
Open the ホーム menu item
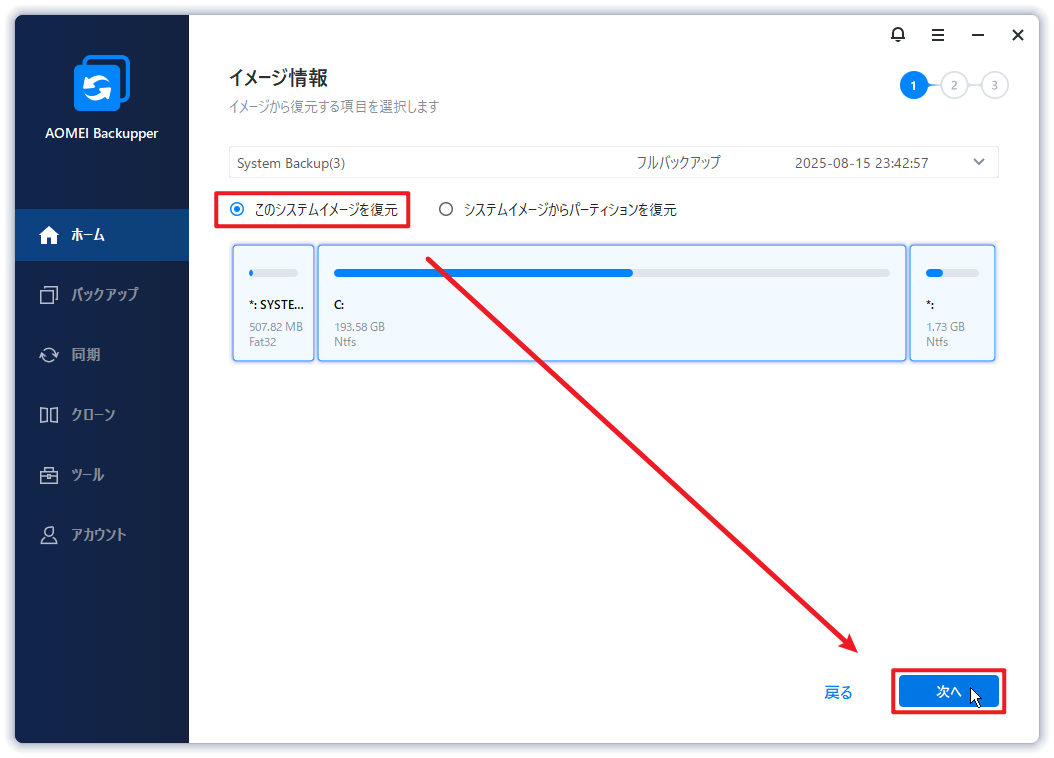tap(102, 235)
